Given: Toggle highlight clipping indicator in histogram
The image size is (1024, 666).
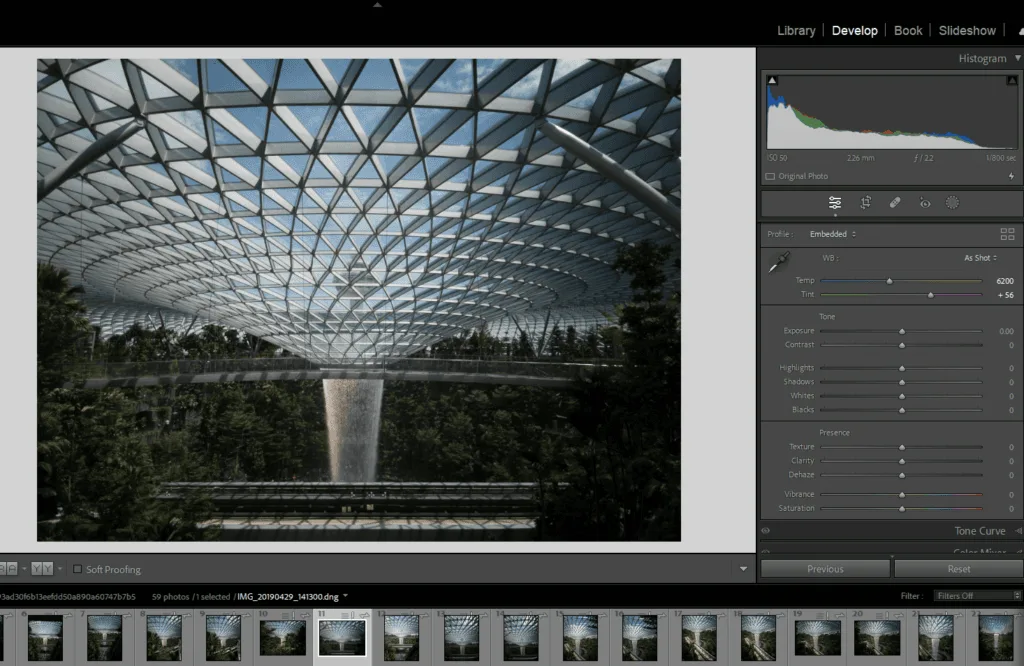Looking at the screenshot, I should click(1012, 80).
